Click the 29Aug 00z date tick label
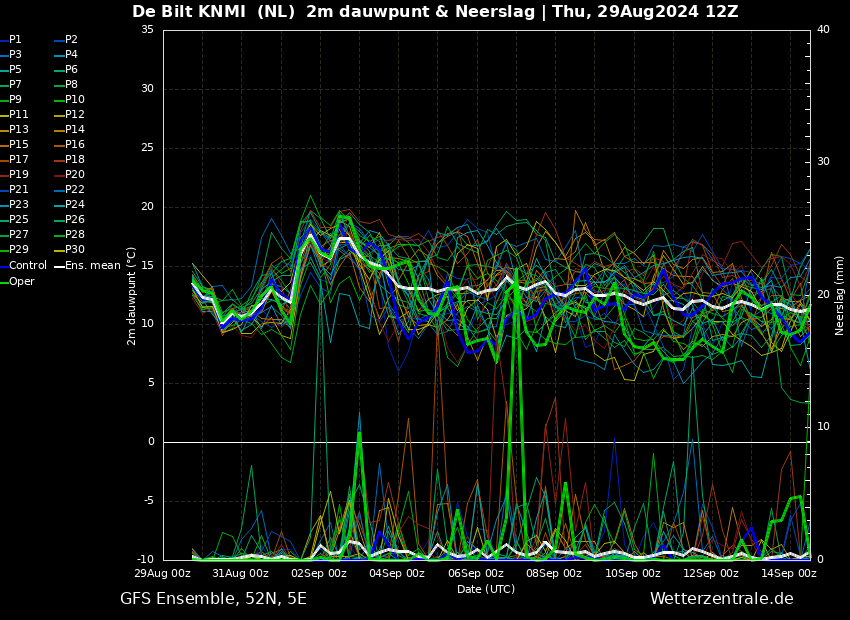Image resolution: width=850 pixels, height=620 pixels. pos(163,573)
